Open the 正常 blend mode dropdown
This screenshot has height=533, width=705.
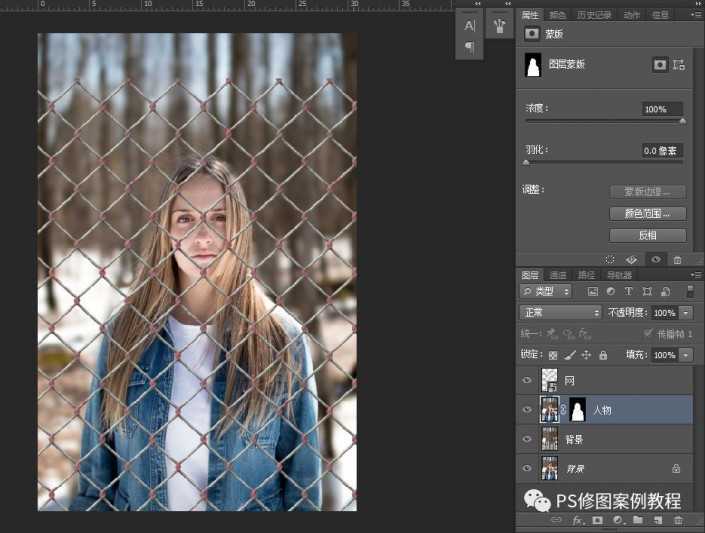pyautogui.click(x=561, y=313)
